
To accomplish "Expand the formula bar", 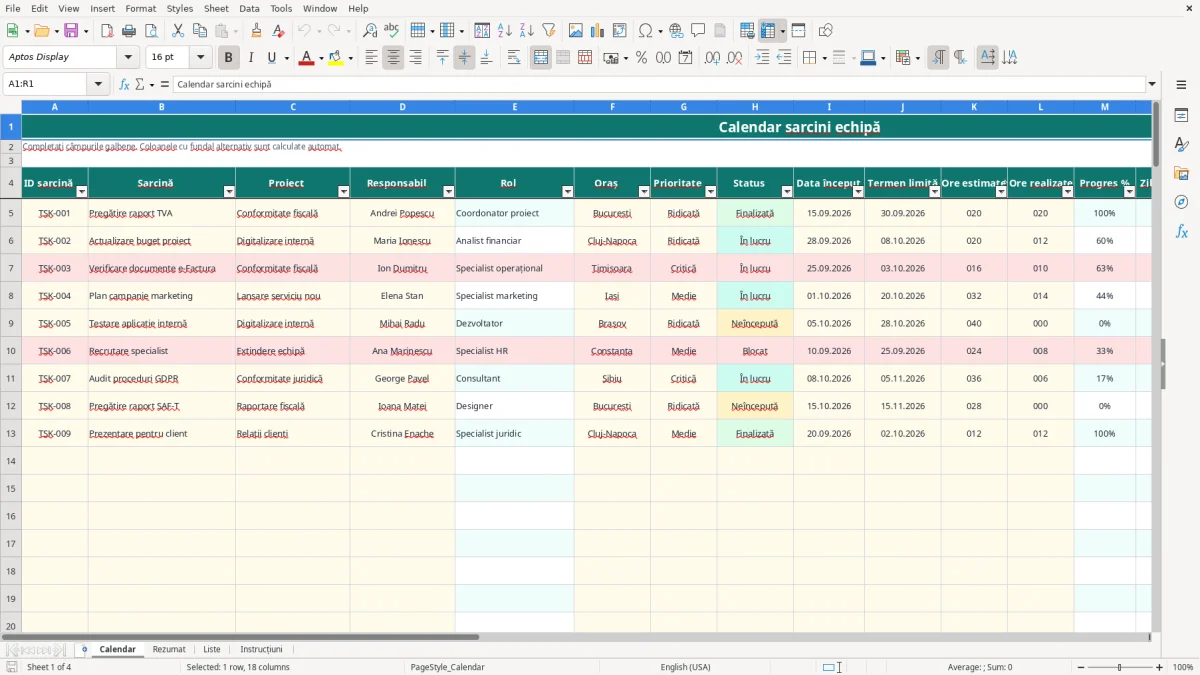I will [x=1152, y=84].
